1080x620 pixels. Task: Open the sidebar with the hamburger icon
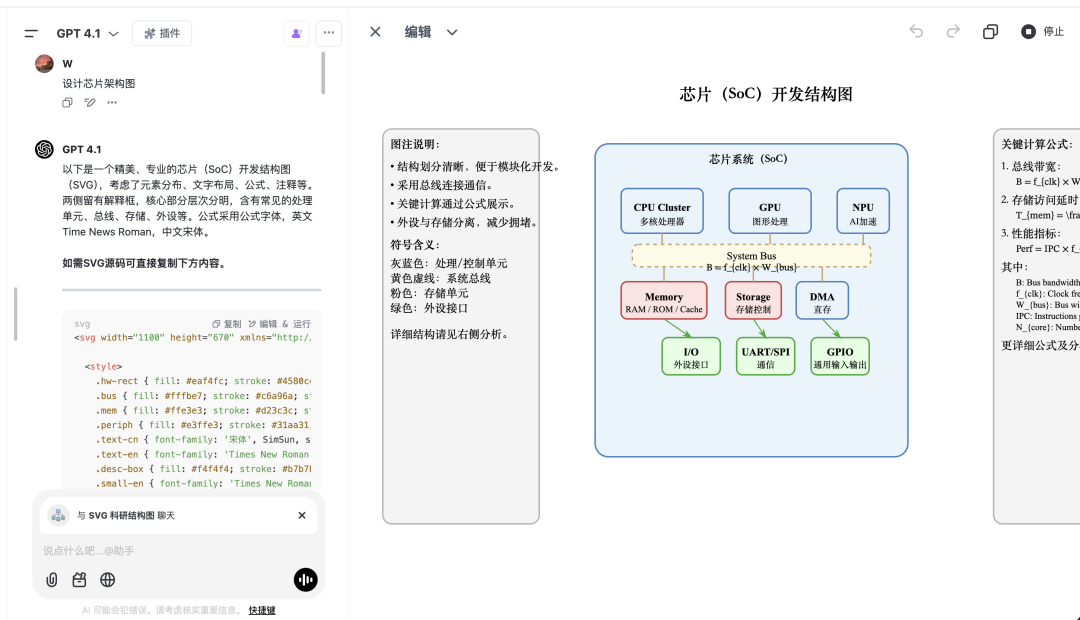(30, 32)
